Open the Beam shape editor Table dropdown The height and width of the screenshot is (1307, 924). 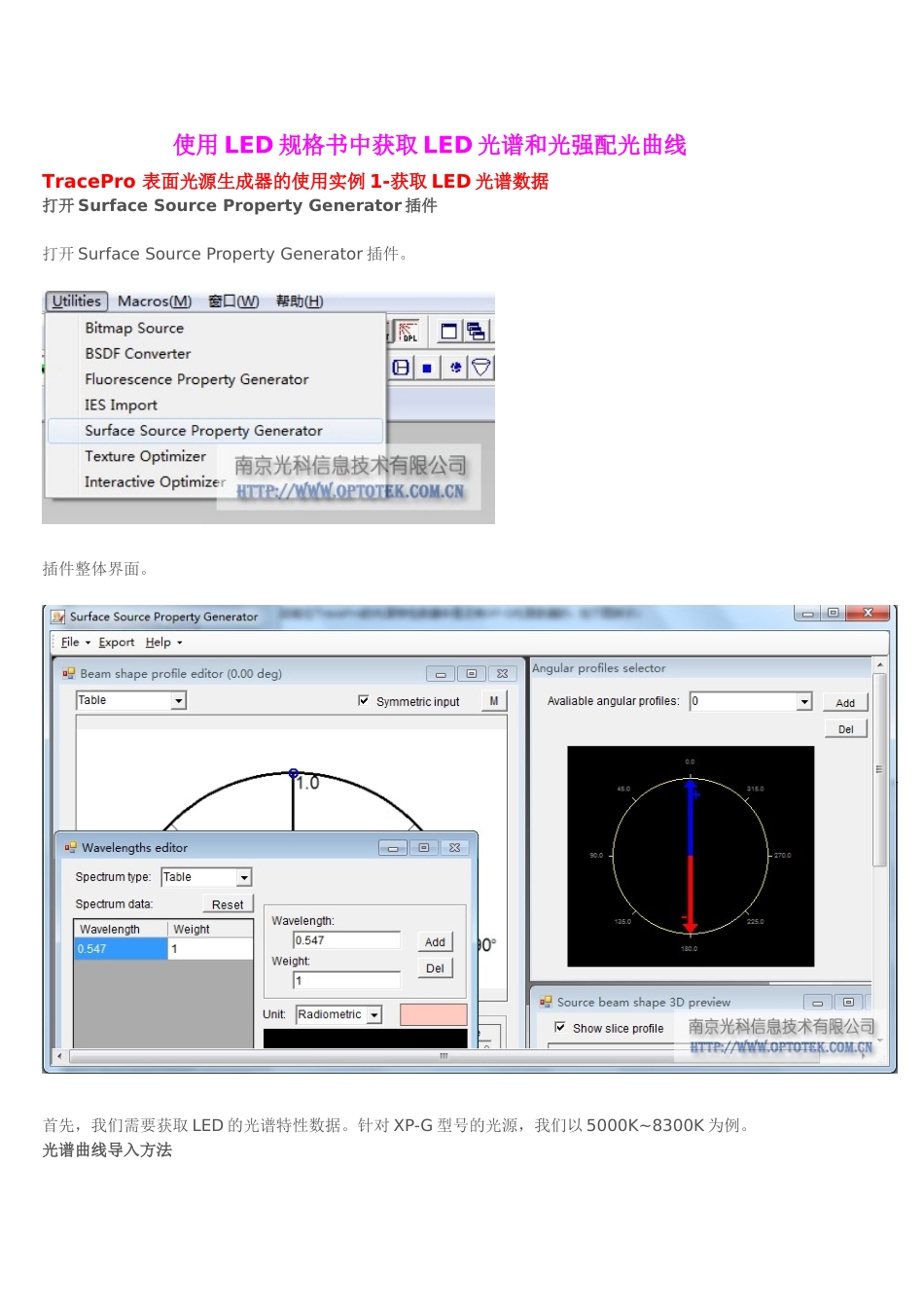tap(178, 701)
